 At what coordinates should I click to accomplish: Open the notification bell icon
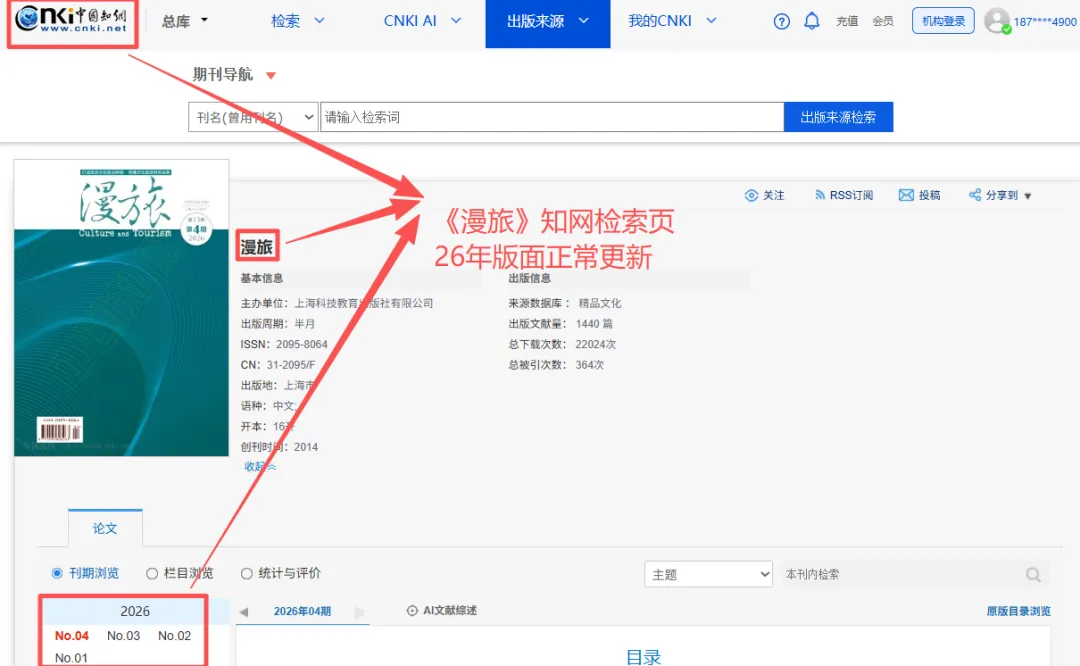812,21
